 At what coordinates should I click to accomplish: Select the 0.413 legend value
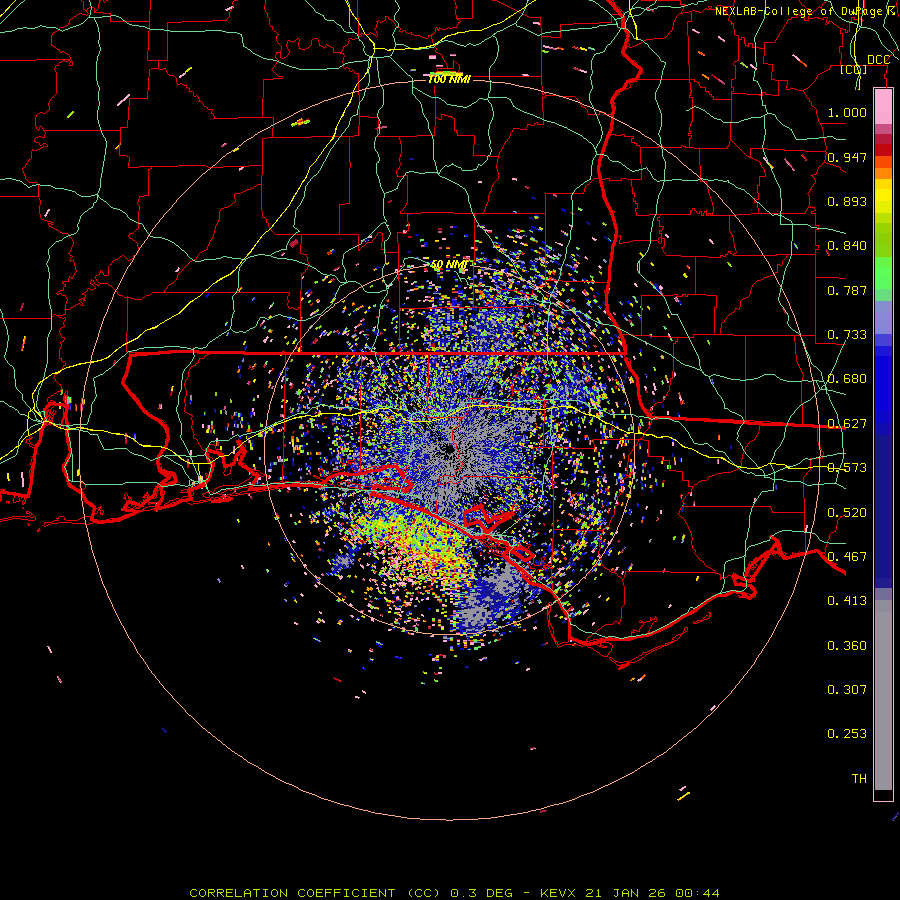click(x=847, y=601)
